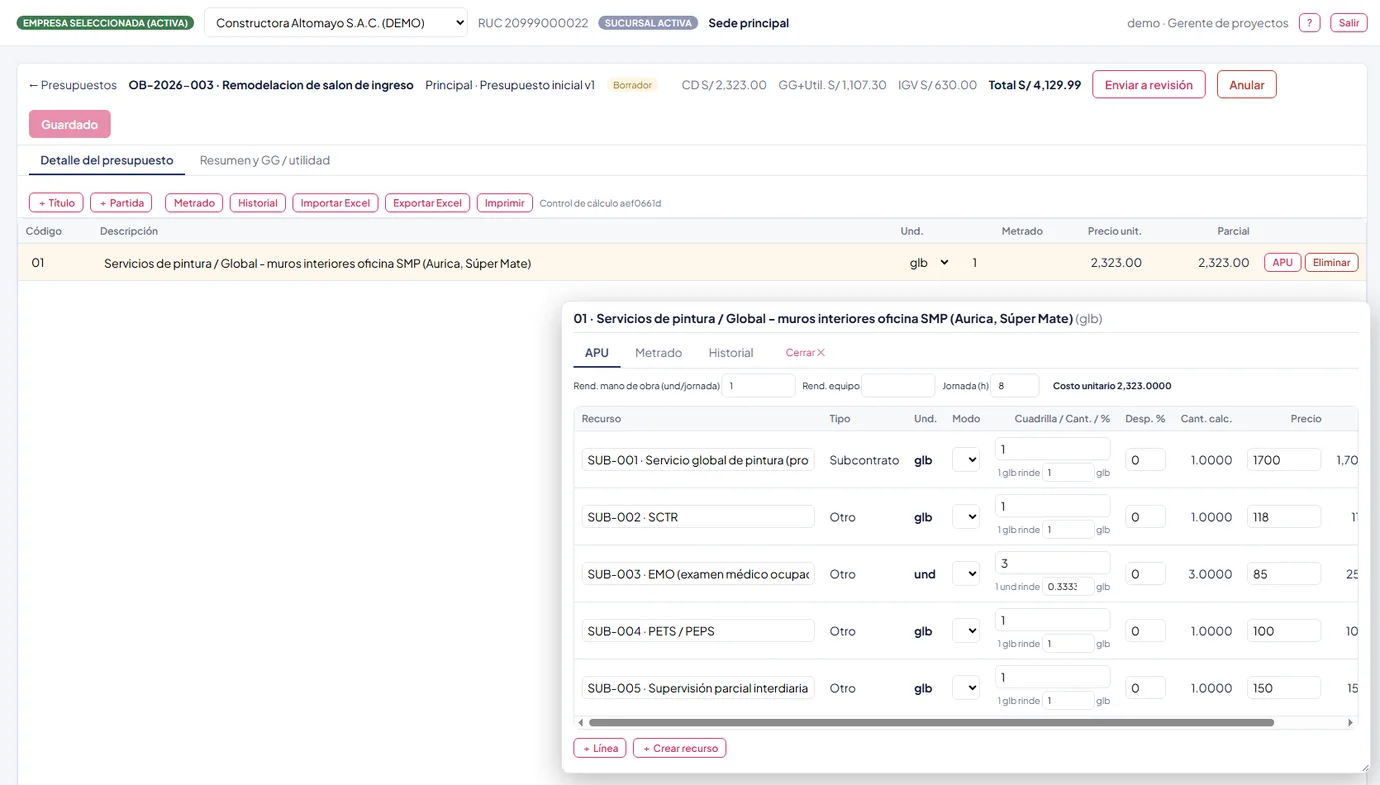Go back to Presupuestos list
Image resolution: width=1380 pixels, height=785 pixels.
coord(72,85)
